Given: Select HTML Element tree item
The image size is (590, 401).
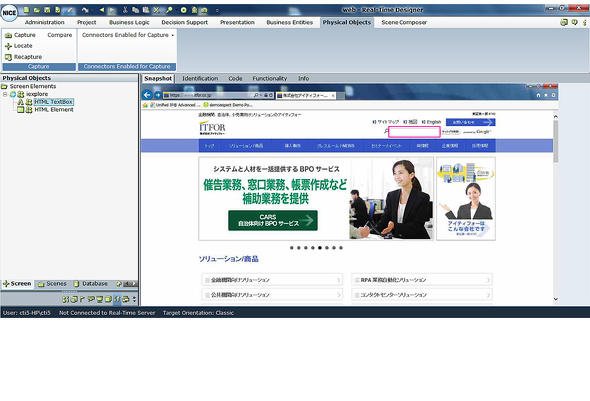Looking at the screenshot, I should (x=54, y=110).
